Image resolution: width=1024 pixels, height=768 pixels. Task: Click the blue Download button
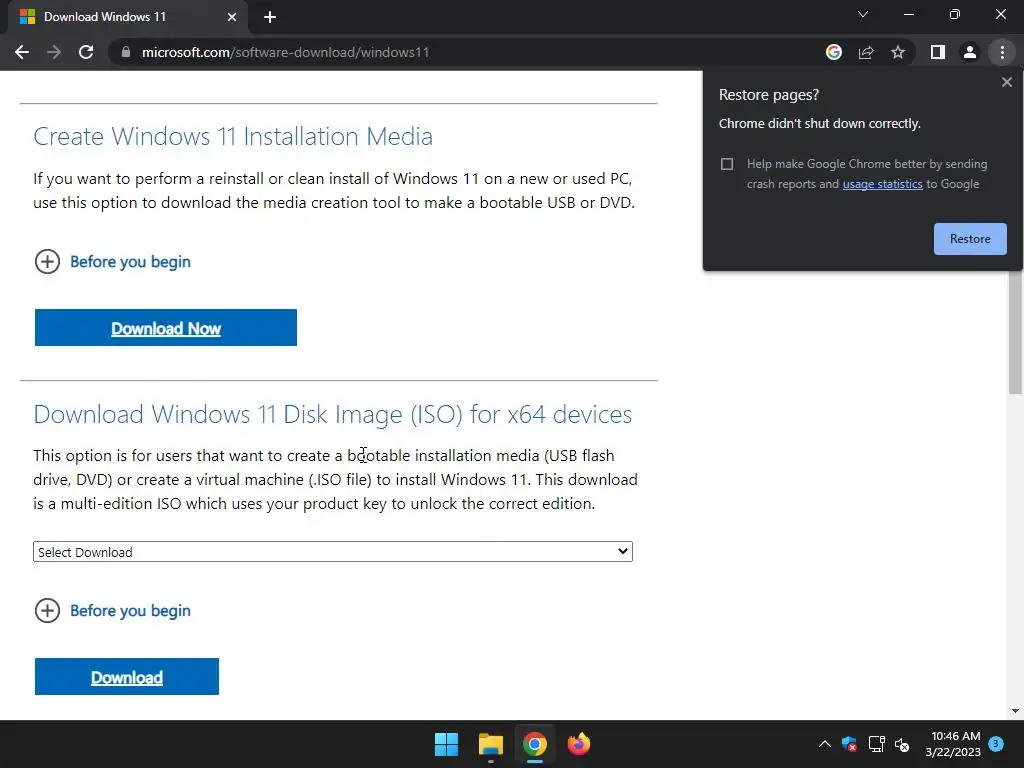(x=127, y=677)
